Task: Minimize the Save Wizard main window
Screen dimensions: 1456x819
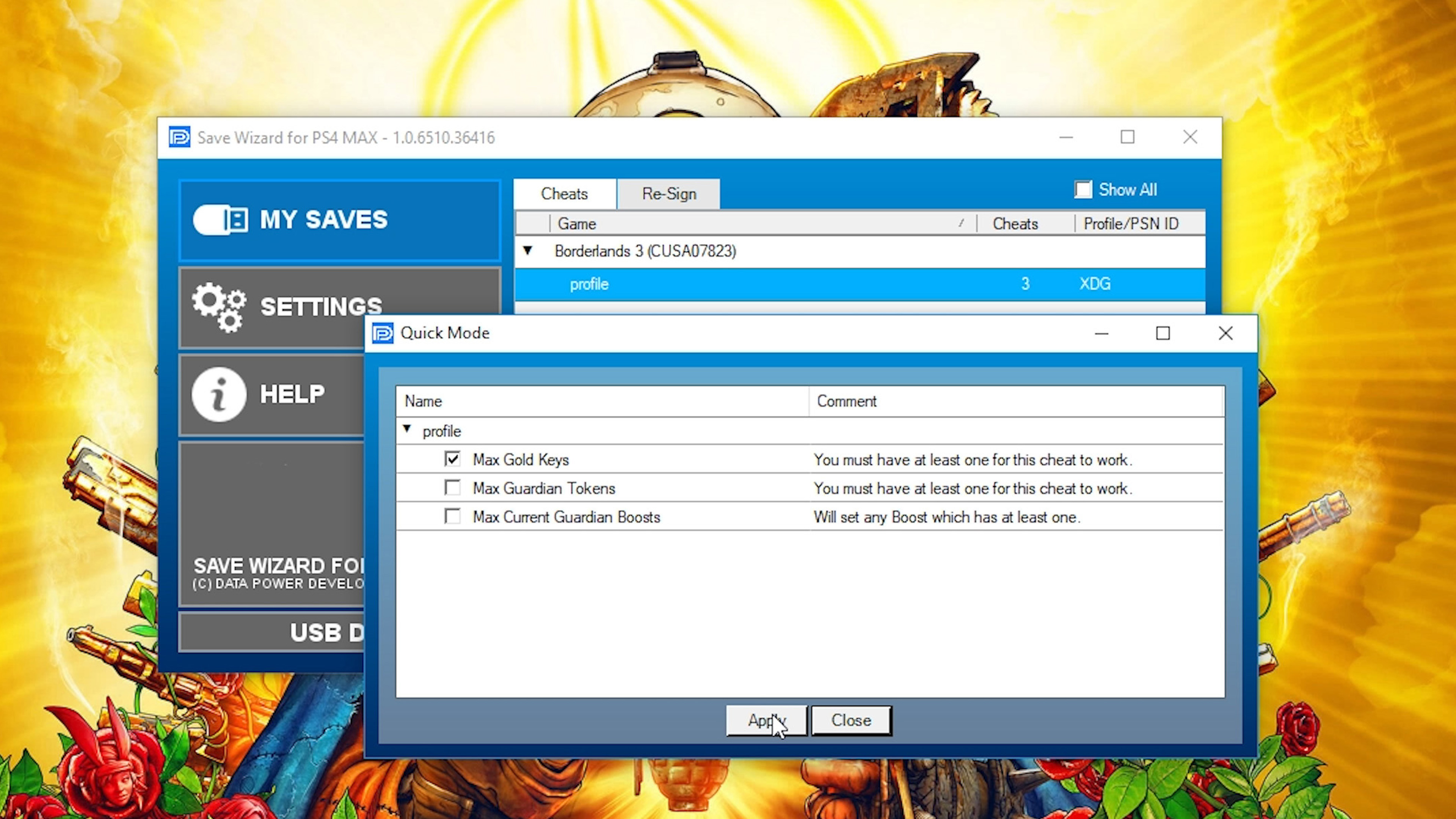Action: pyautogui.click(x=1066, y=137)
